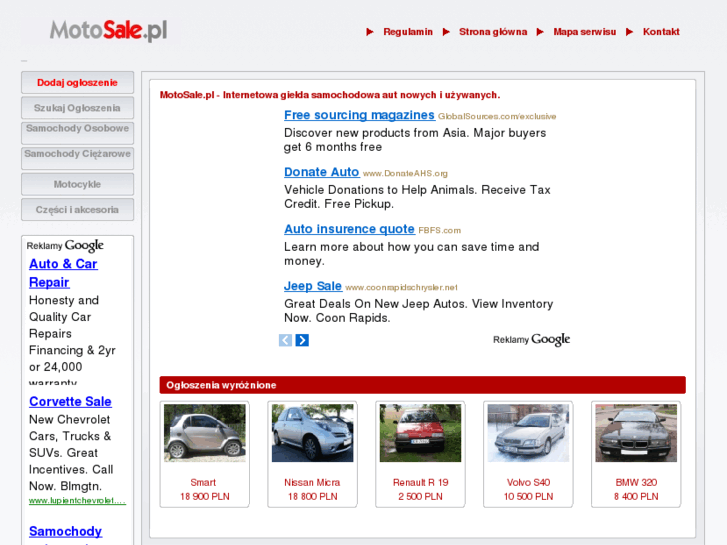Viewport: 727px width, 545px height.
Task: Open the Smart car photo
Action: point(204,433)
